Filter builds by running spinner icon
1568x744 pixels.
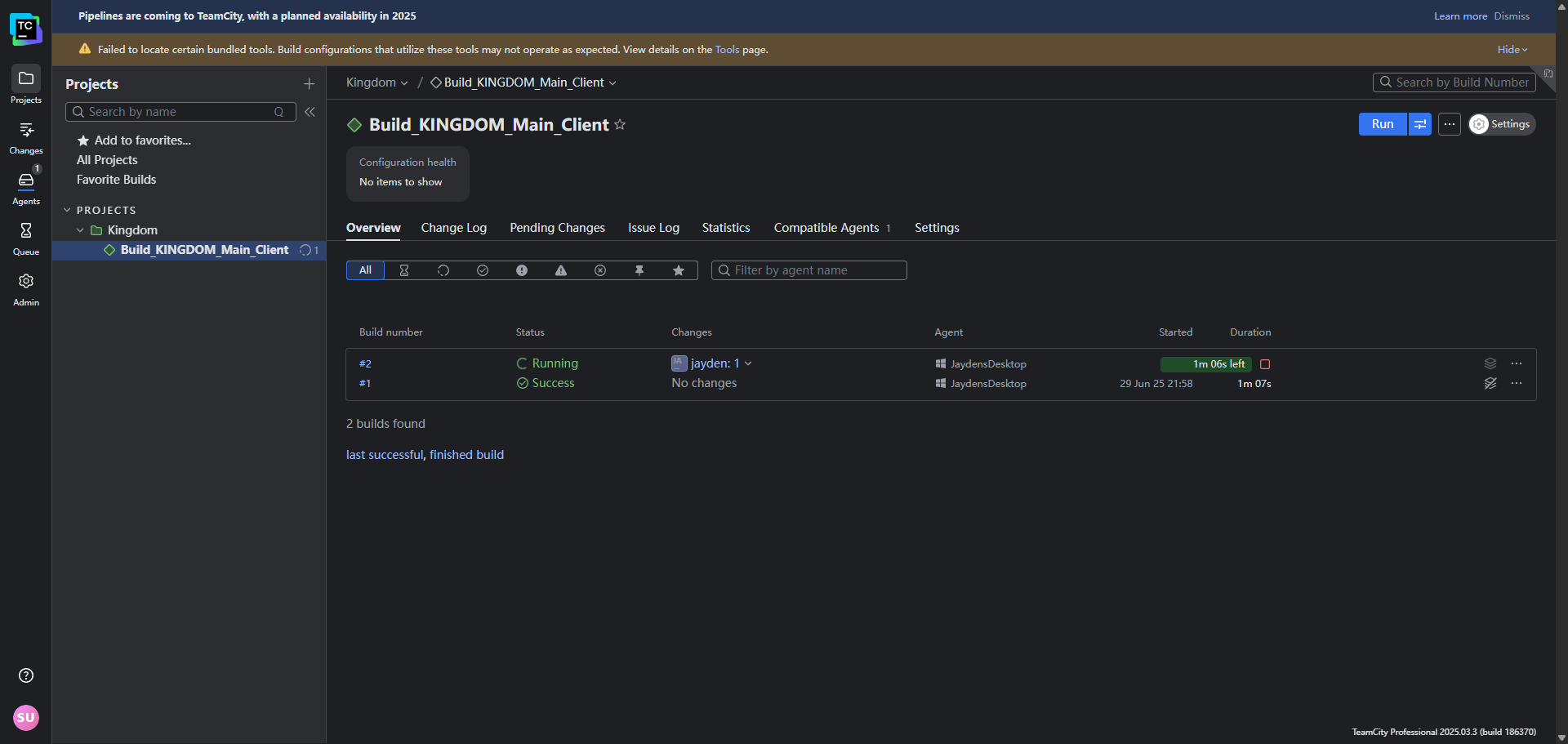coord(443,270)
